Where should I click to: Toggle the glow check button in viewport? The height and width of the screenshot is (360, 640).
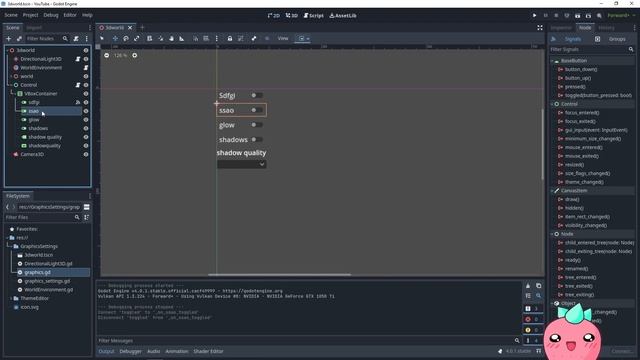(257, 124)
